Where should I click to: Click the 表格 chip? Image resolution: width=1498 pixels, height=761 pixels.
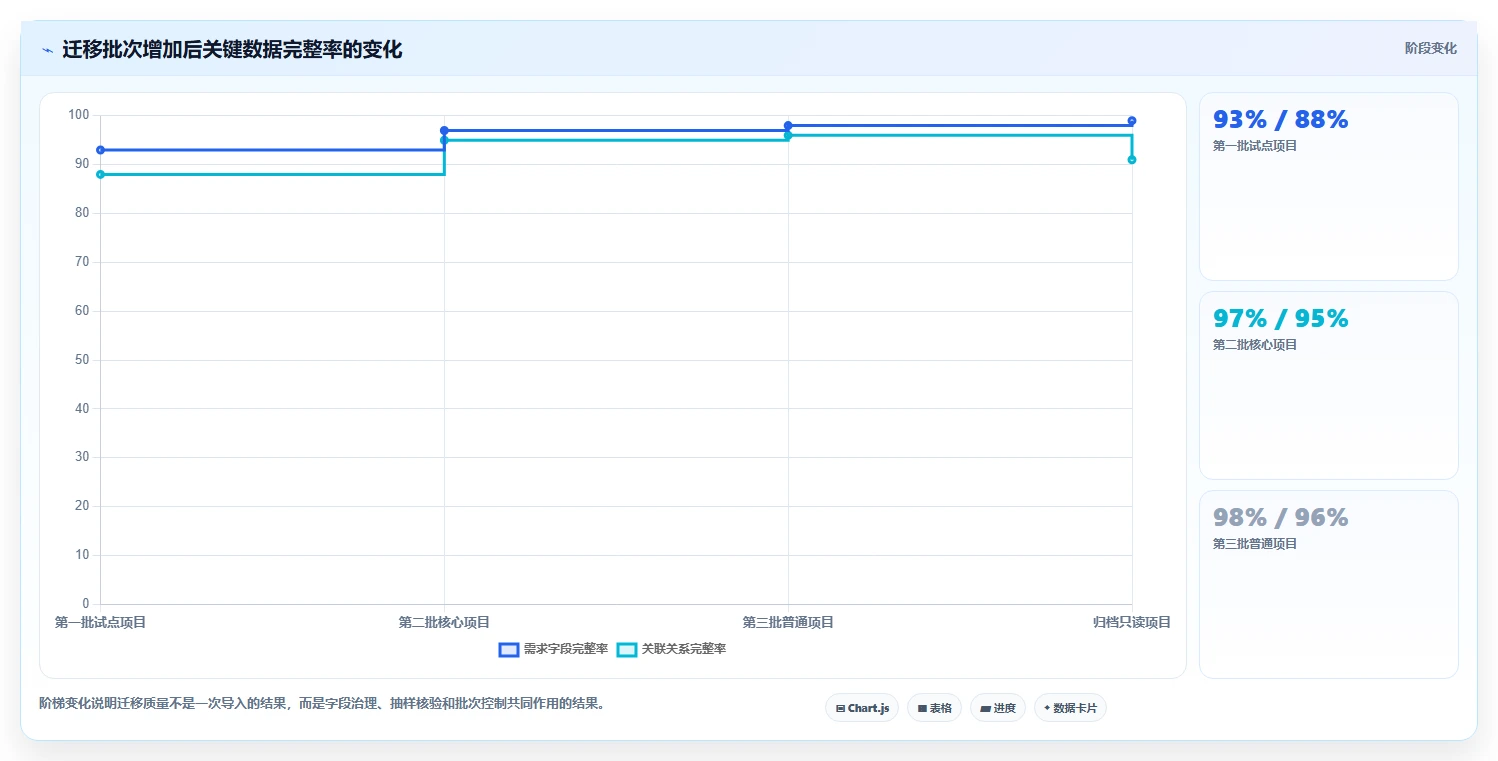(934, 708)
